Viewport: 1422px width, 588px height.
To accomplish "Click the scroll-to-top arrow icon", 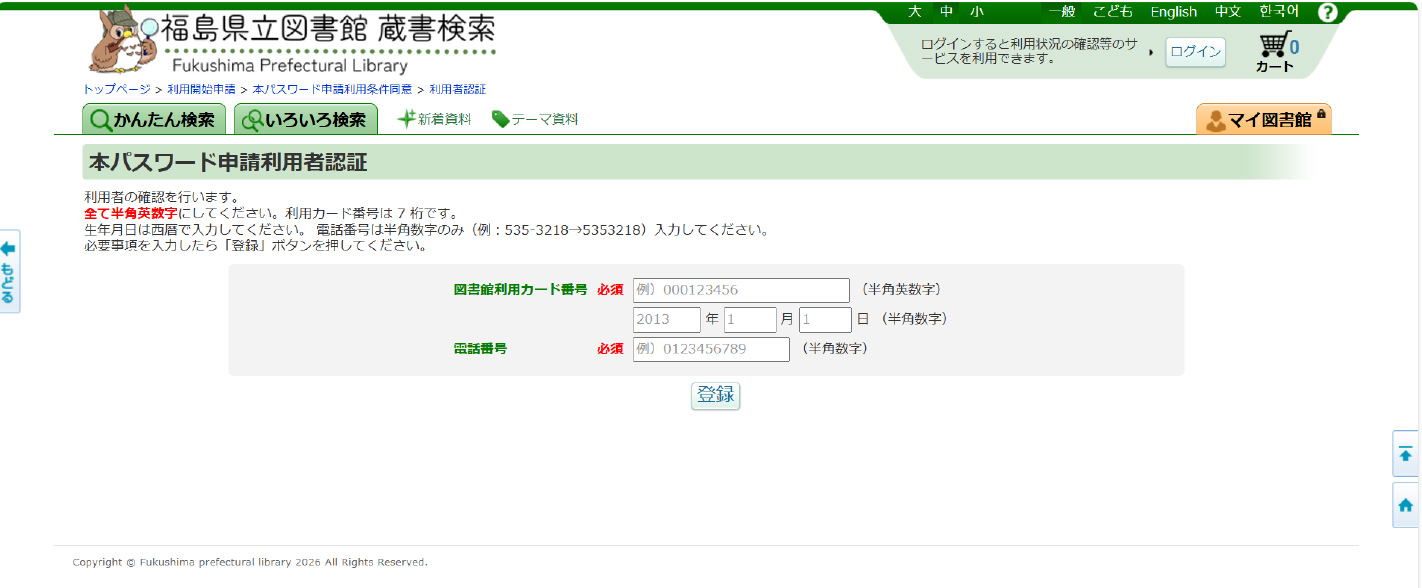I will click(x=1406, y=454).
